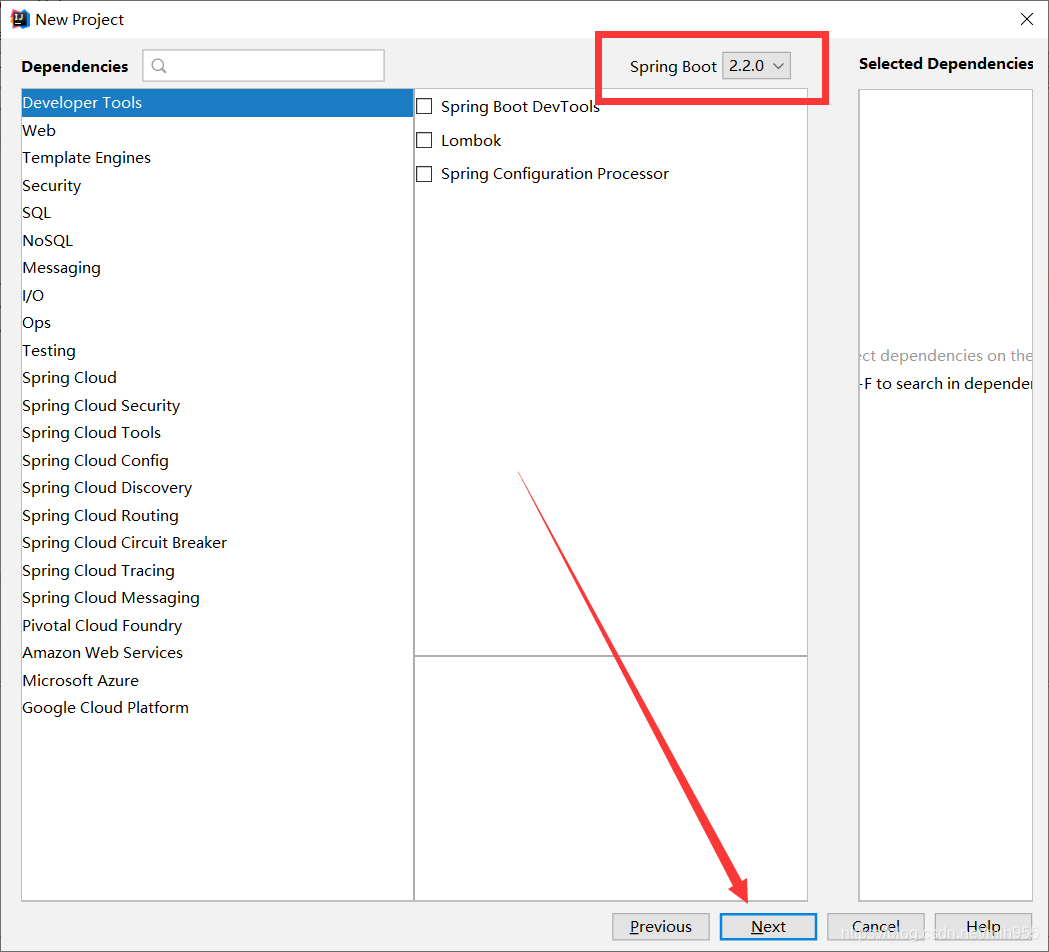Select the Testing category
This screenshot has height=952, width=1049.
(217, 351)
